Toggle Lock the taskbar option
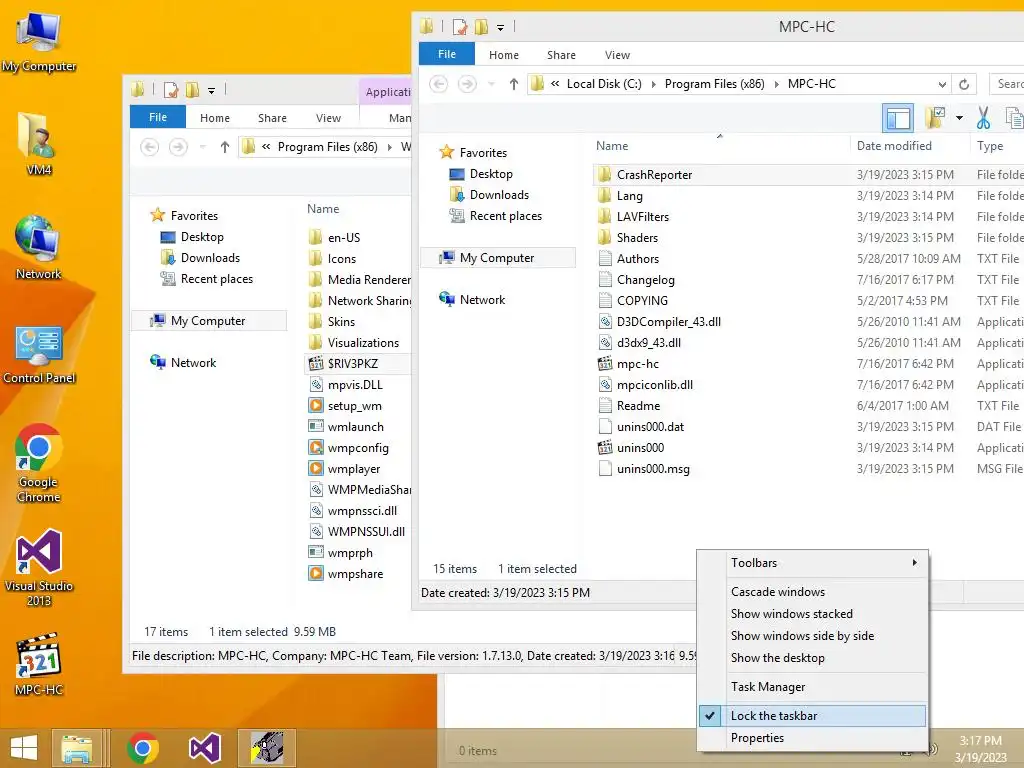This screenshot has width=1024, height=768. pos(812,716)
